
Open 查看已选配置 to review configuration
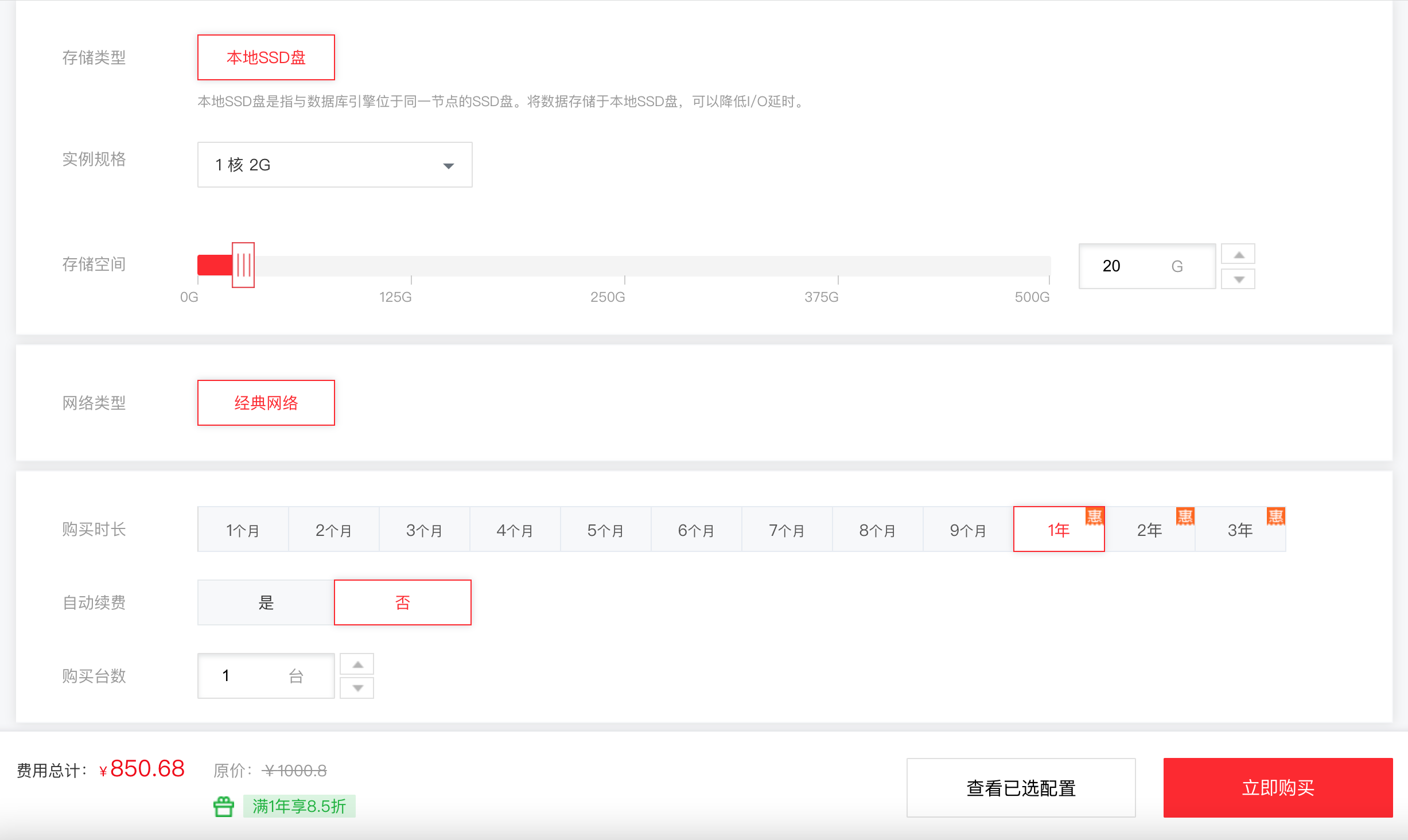[1021, 788]
